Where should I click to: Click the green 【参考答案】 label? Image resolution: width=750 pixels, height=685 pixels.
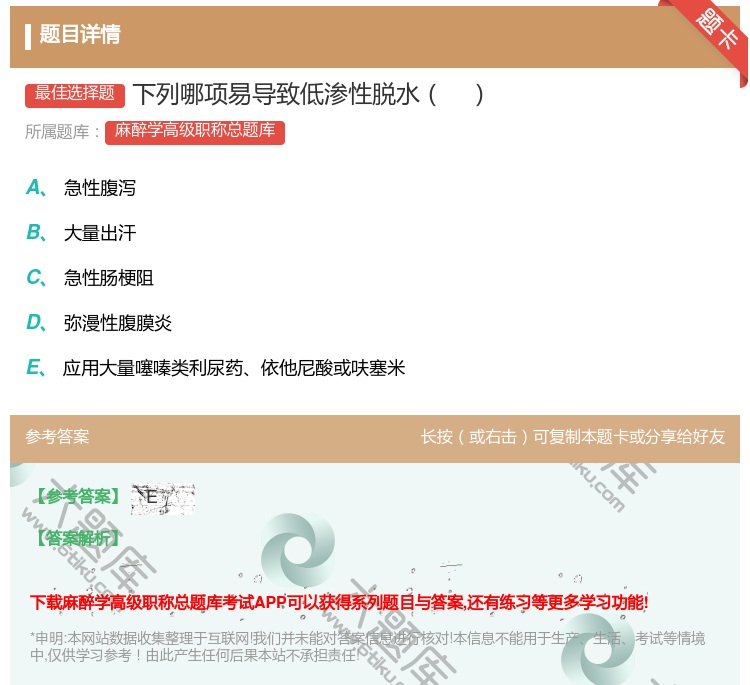tap(79, 497)
